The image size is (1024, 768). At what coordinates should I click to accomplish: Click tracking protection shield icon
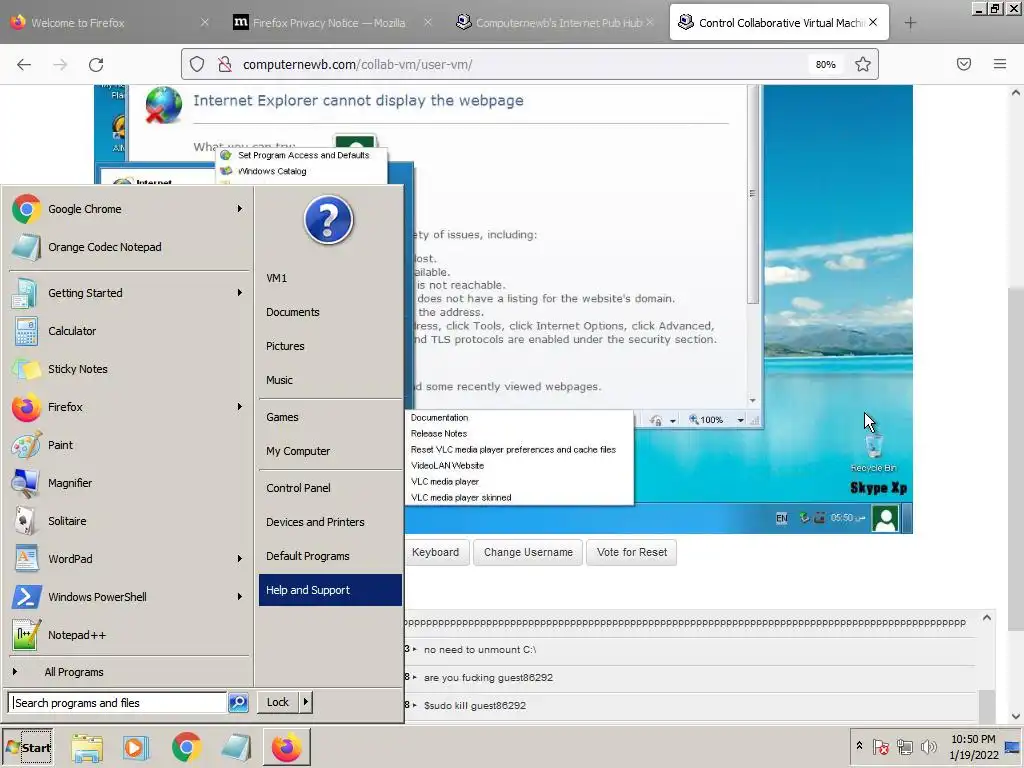[x=197, y=64]
